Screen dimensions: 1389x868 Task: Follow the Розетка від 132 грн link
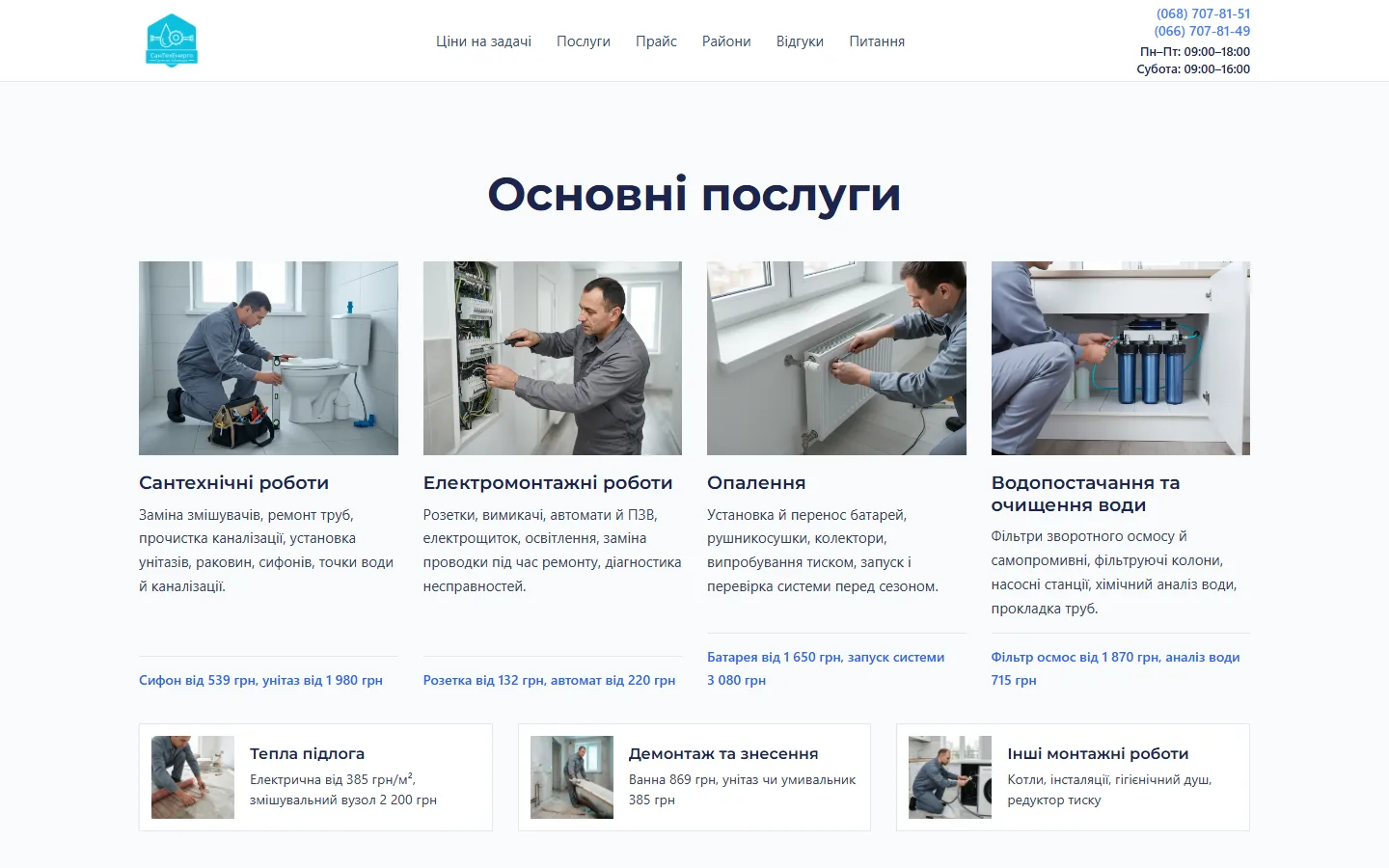549,680
